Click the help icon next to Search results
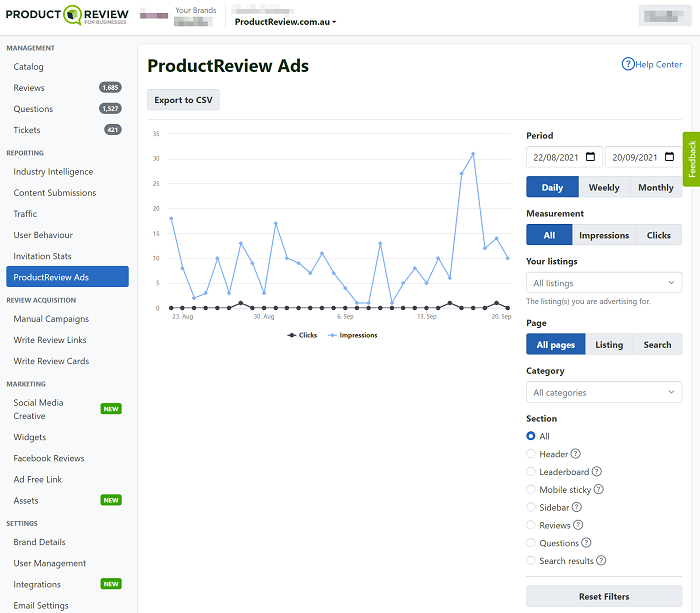 click(601, 560)
